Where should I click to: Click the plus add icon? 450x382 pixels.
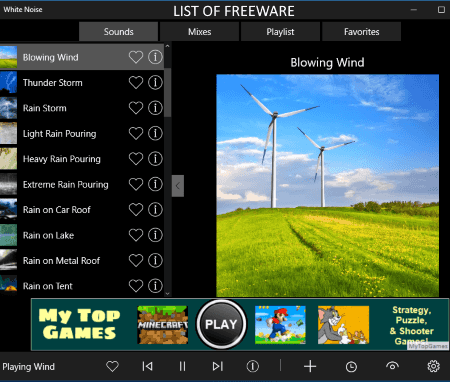coord(310,366)
